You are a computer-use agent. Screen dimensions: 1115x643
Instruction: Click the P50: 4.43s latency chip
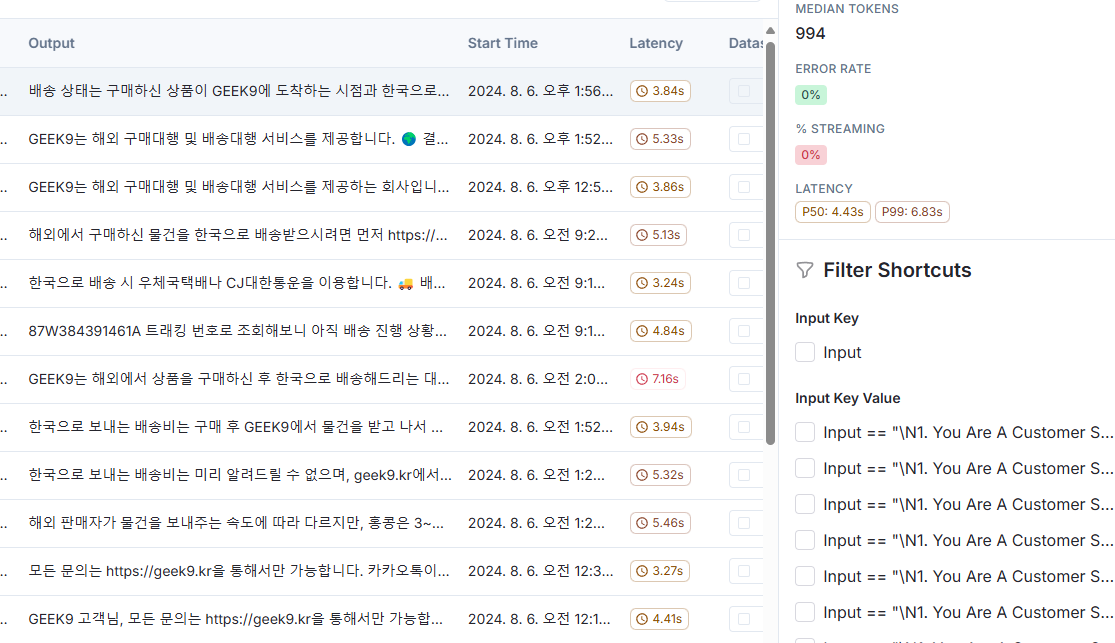pos(832,211)
